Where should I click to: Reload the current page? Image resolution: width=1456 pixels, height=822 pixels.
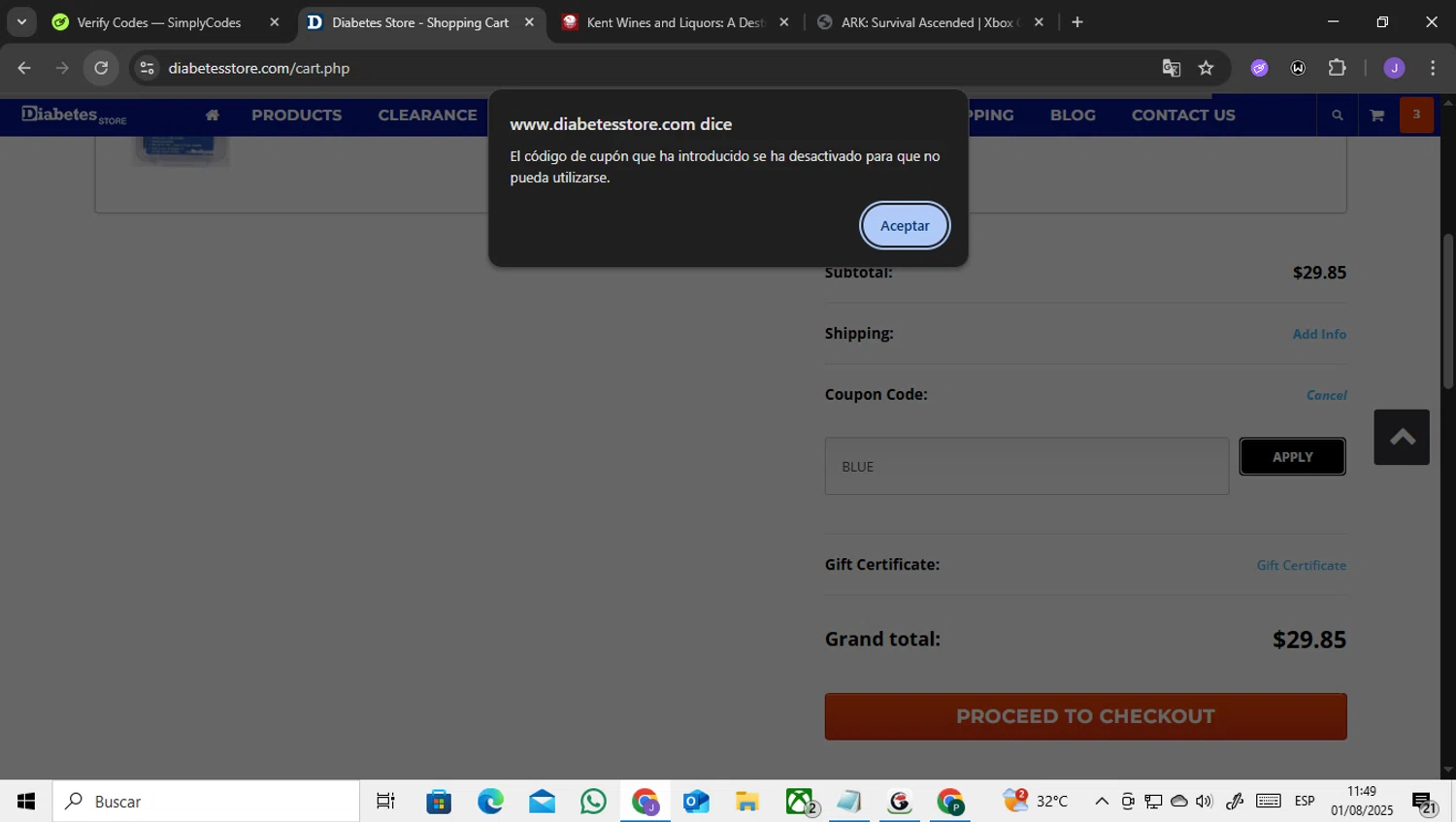pyautogui.click(x=101, y=68)
